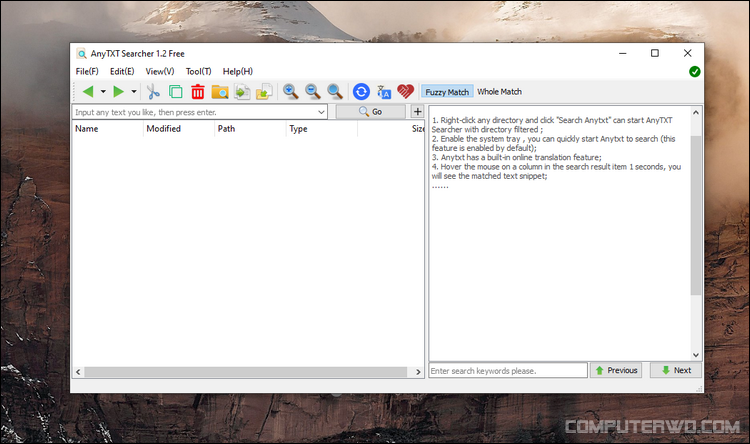The width and height of the screenshot is (750, 444).
Task: Click the green Forward arrow icon
Action: click(x=119, y=91)
